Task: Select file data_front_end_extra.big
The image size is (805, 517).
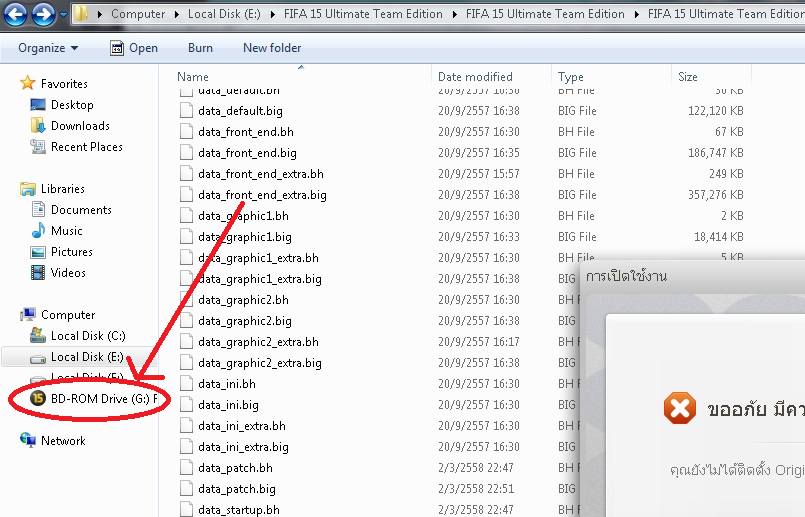Action: (262, 195)
